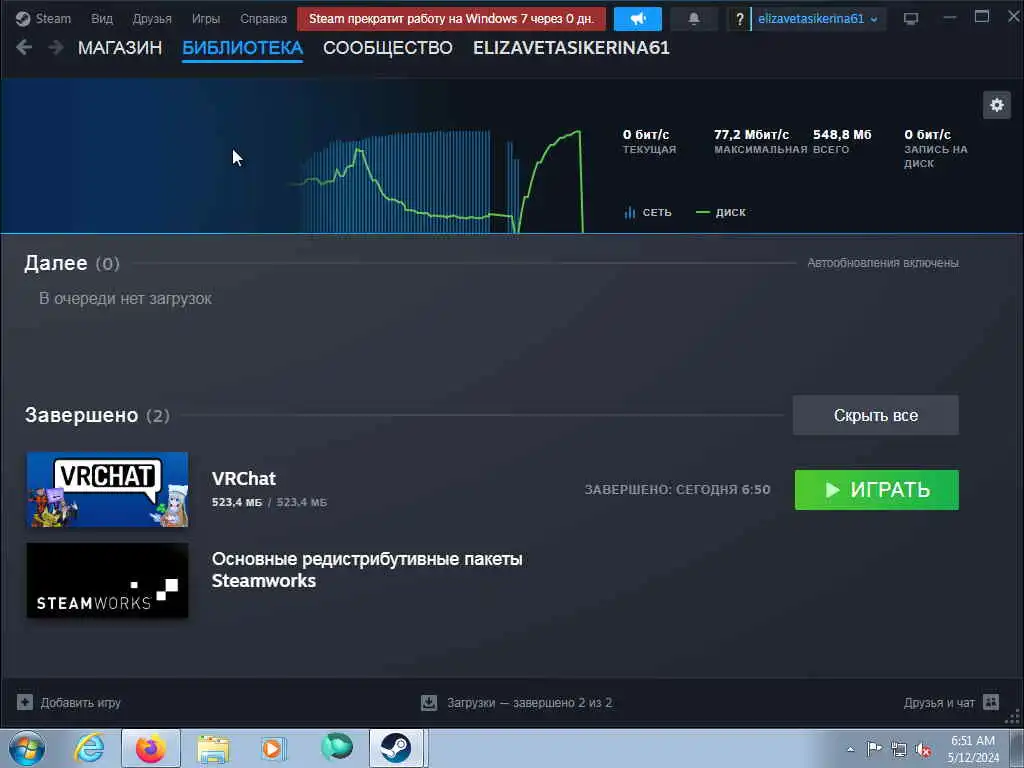Click the VRChat title text
The image size is (1024, 768).
(244, 479)
